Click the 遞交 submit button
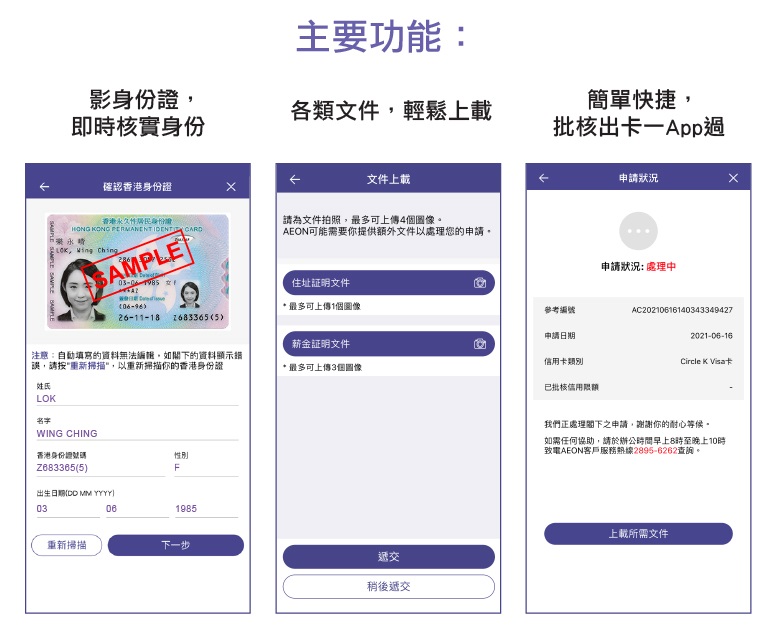 pyautogui.click(x=388, y=557)
